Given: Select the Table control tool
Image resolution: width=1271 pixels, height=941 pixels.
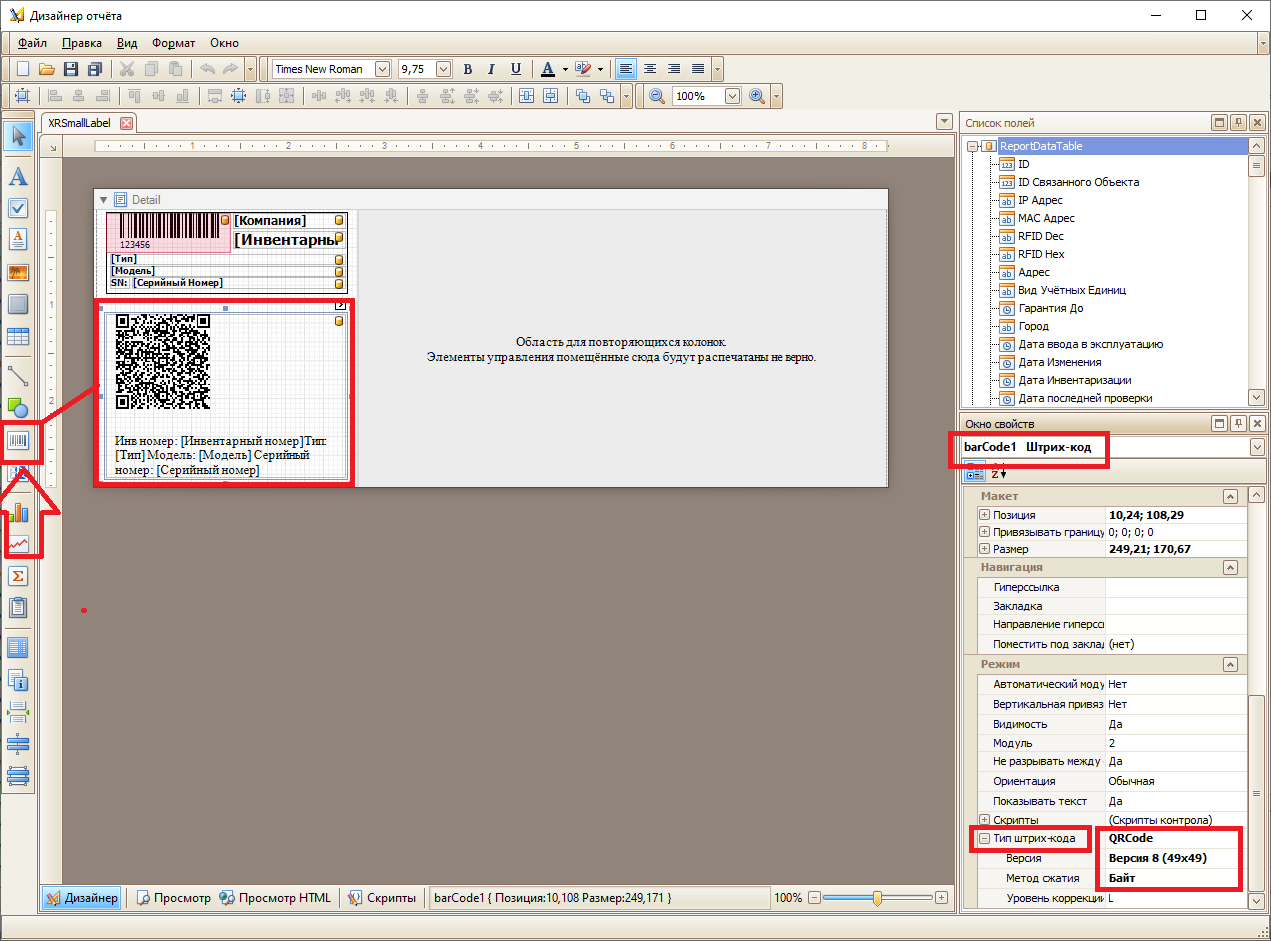Looking at the screenshot, I should pyautogui.click(x=18, y=336).
